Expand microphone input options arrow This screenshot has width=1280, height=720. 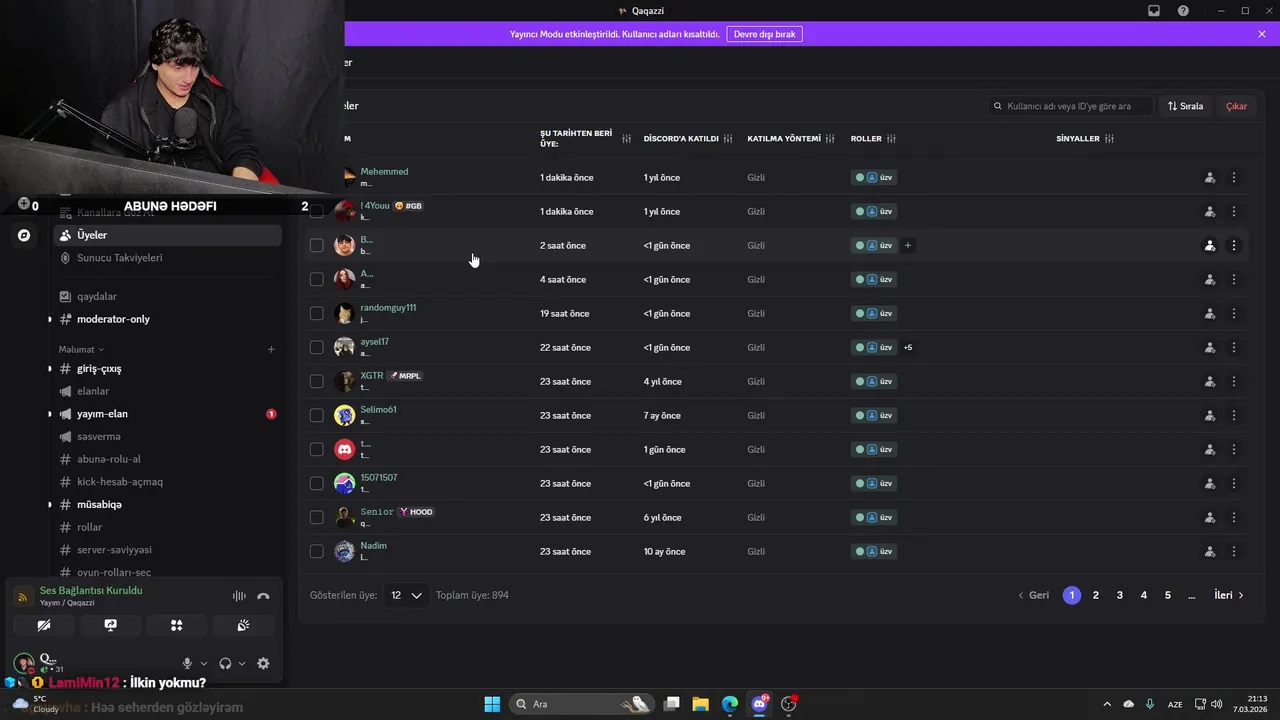pyautogui.click(x=204, y=663)
